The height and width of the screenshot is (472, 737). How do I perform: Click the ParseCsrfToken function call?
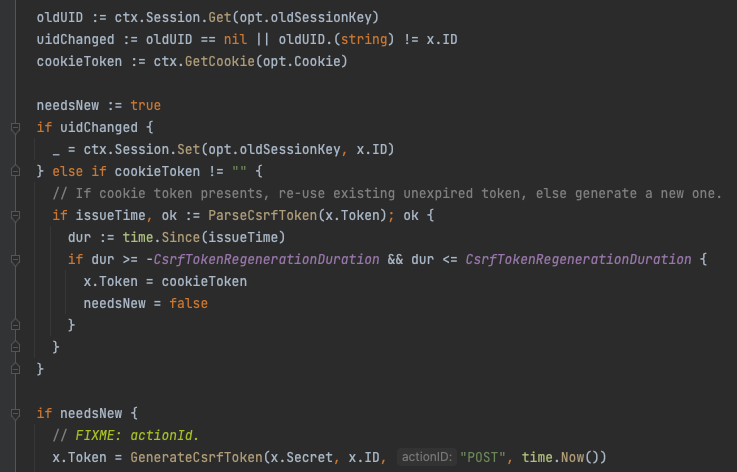(x=263, y=215)
